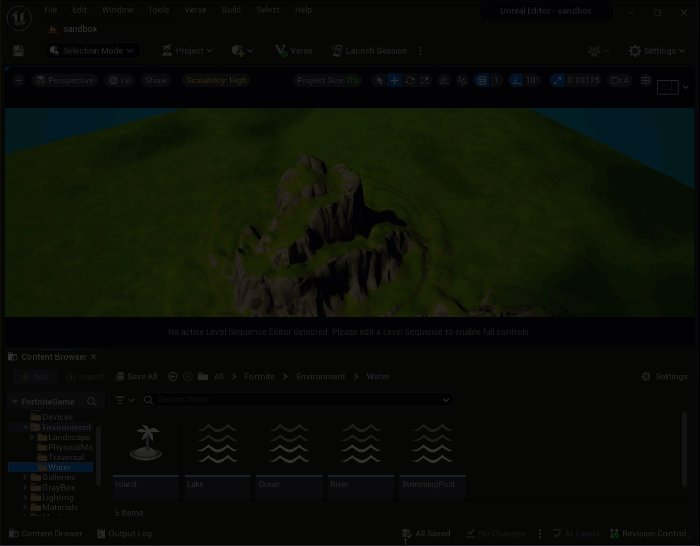Viewport: 700px width, 546px height.
Task: Toggle world/local coordinate system icon
Action: (x=444, y=80)
